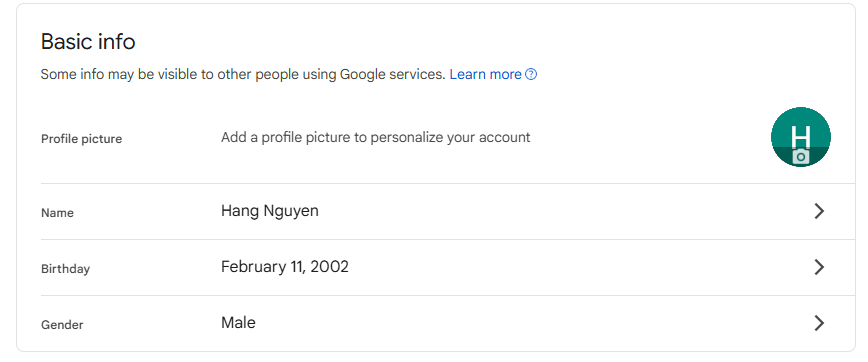Click the camera icon on the avatar
The height and width of the screenshot is (362, 868).
[x=800, y=157]
